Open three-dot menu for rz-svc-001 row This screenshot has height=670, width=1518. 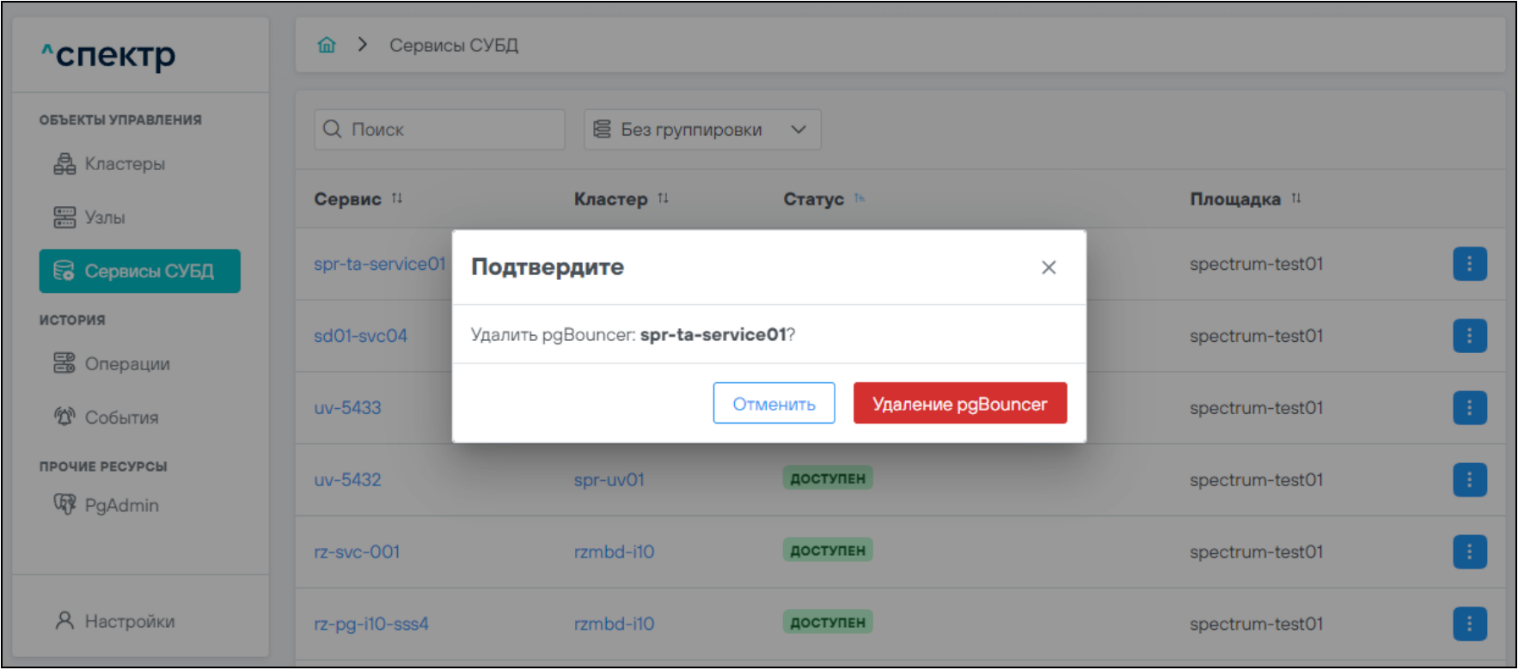pyautogui.click(x=1469, y=552)
